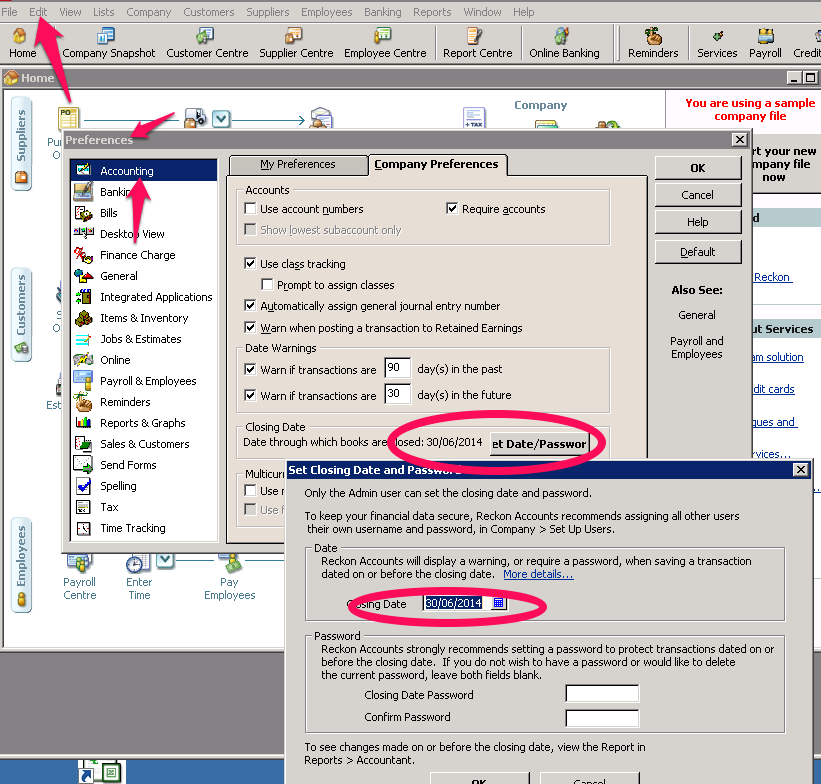Select General preferences category
The width and height of the screenshot is (821, 784).
click(144, 276)
